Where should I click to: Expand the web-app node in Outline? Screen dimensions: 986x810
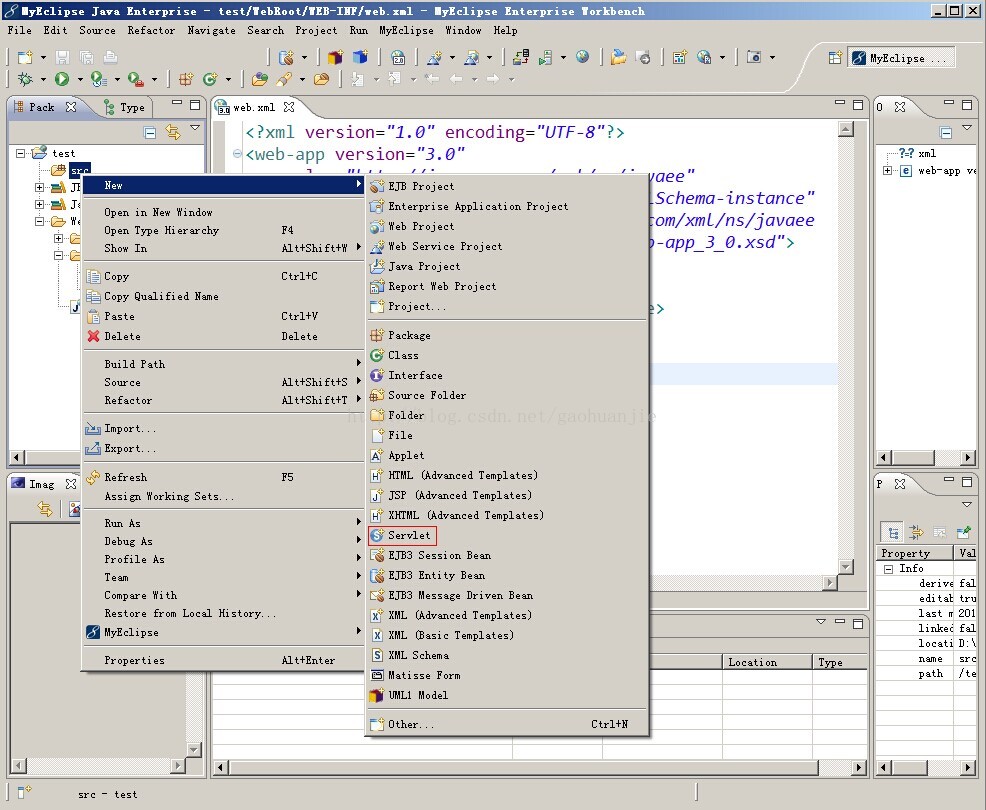(x=887, y=170)
